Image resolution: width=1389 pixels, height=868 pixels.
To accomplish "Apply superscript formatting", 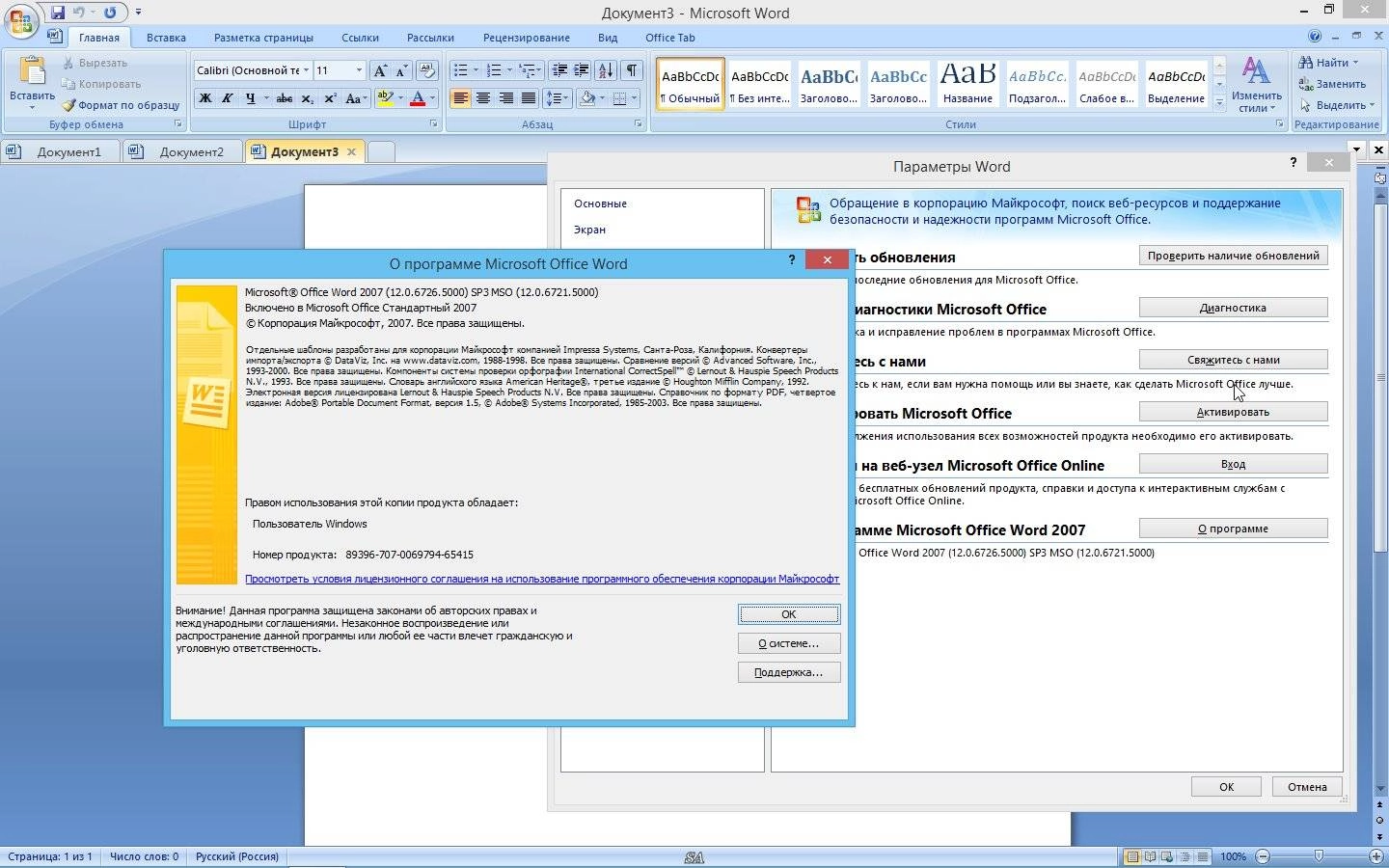I will (x=330, y=98).
